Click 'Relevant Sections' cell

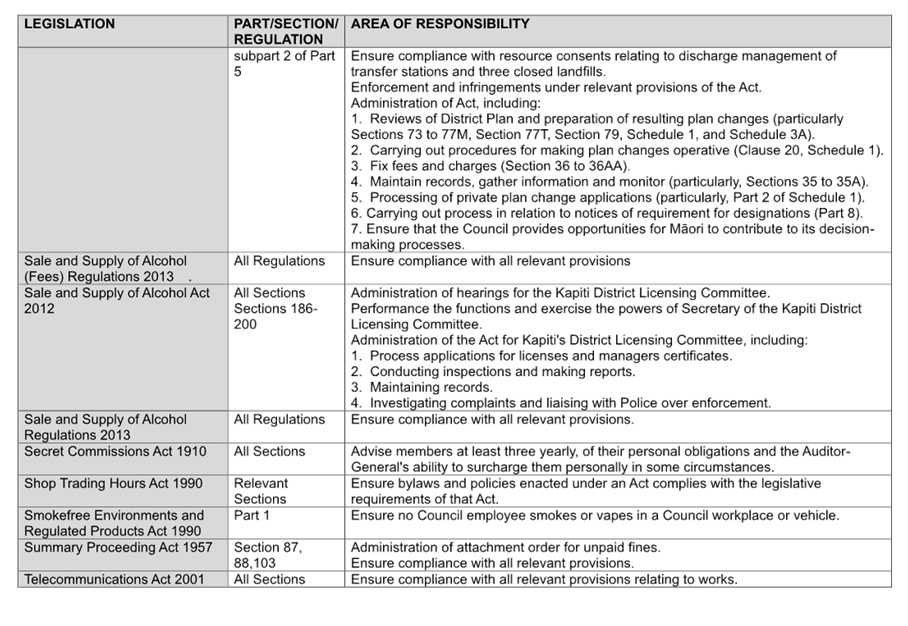pos(286,491)
